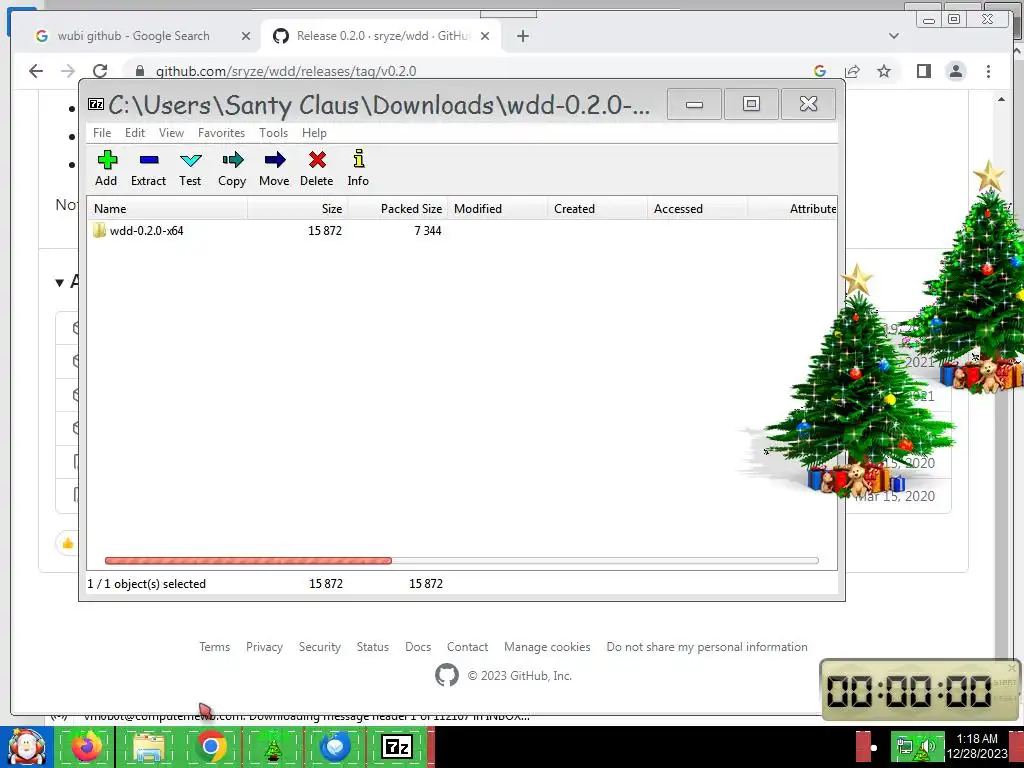Click the 7z icon in window title bar
Viewport: 1024px width, 768px height.
point(96,104)
